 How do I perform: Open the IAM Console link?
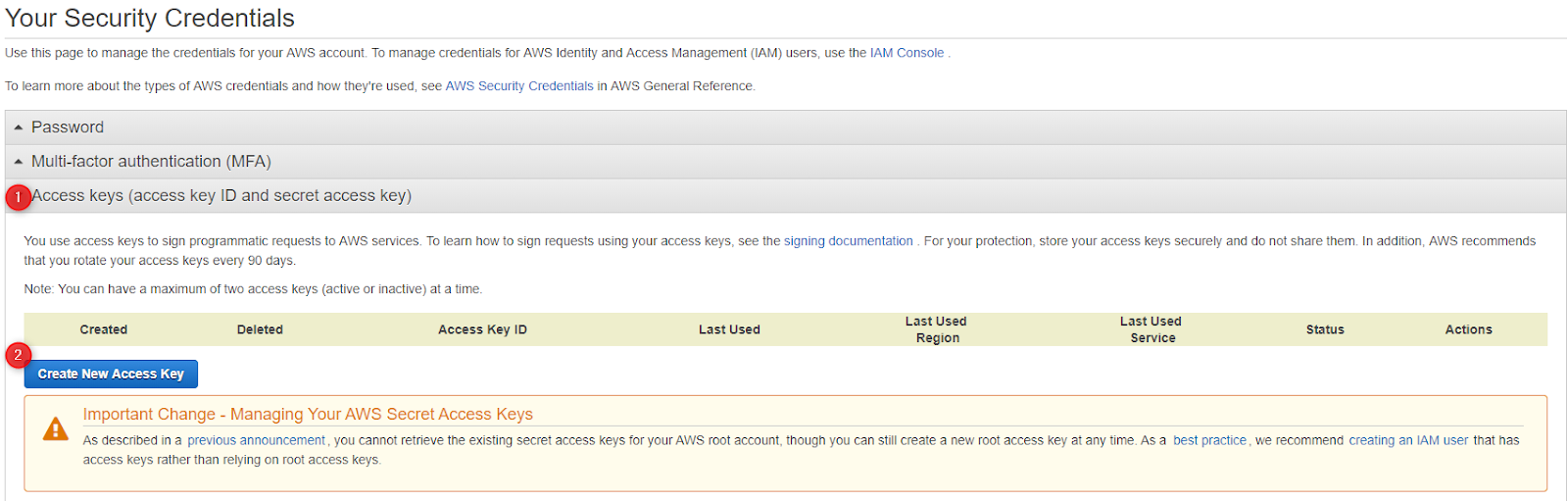[x=906, y=53]
